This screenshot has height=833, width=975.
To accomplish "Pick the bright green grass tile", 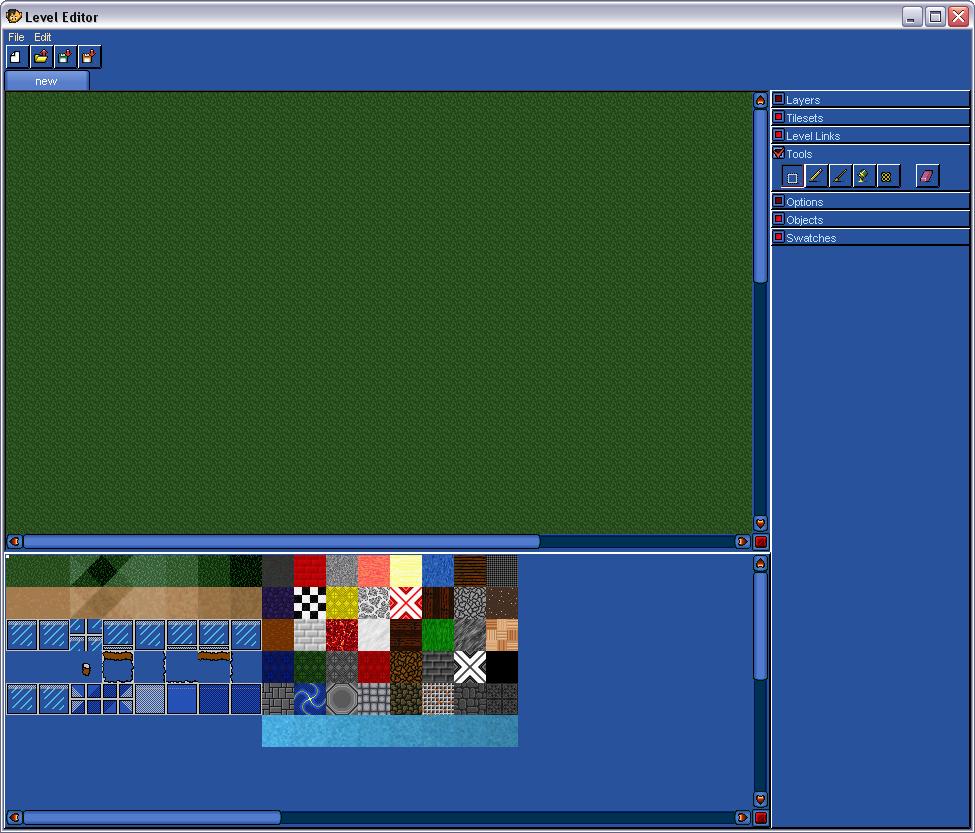I will [x=438, y=635].
